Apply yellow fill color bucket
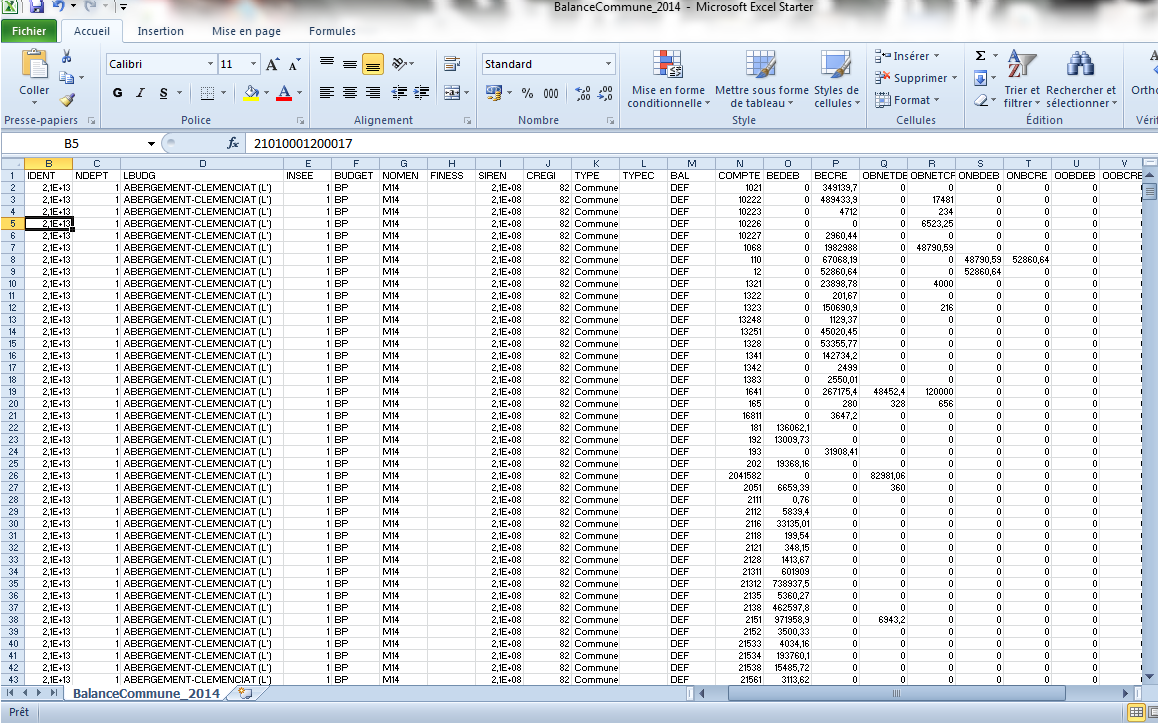1158x723 pixels. click(x=251, y=93)
